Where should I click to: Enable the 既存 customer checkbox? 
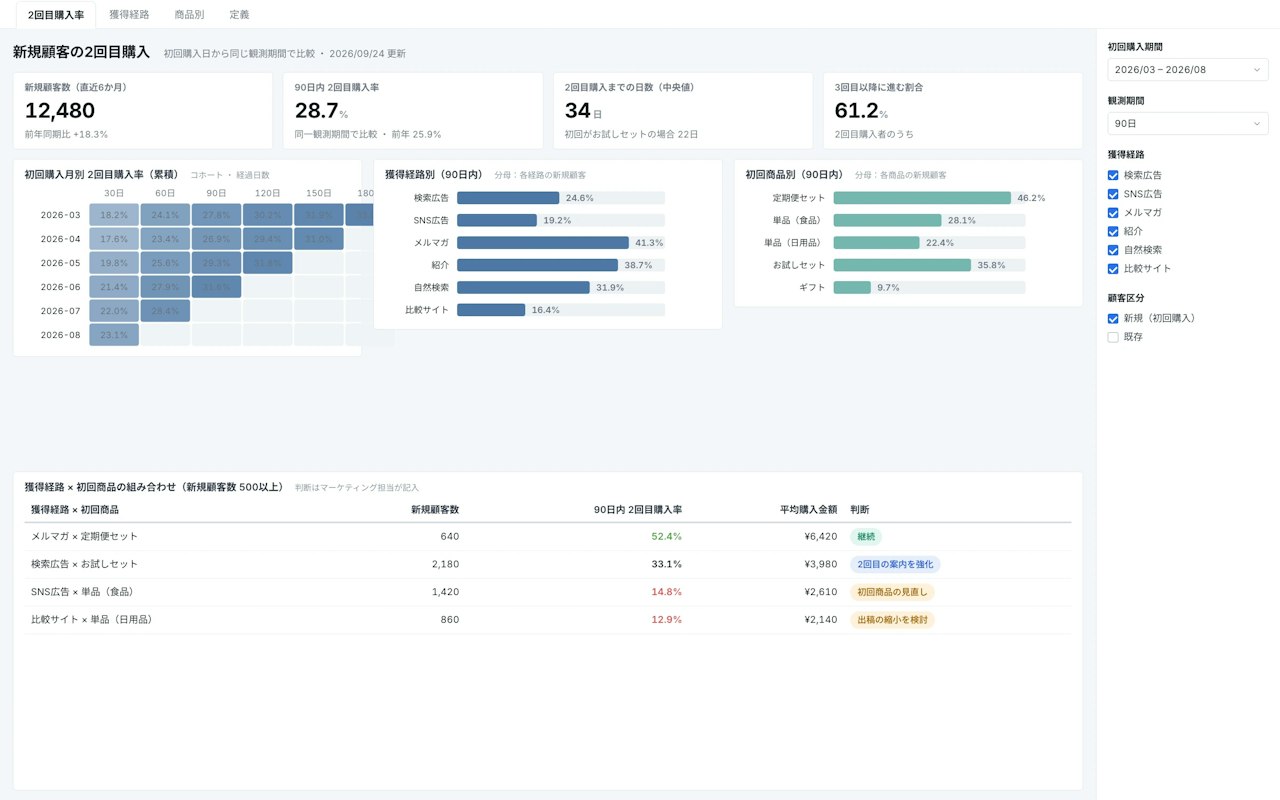click(x=1113, y=338)
